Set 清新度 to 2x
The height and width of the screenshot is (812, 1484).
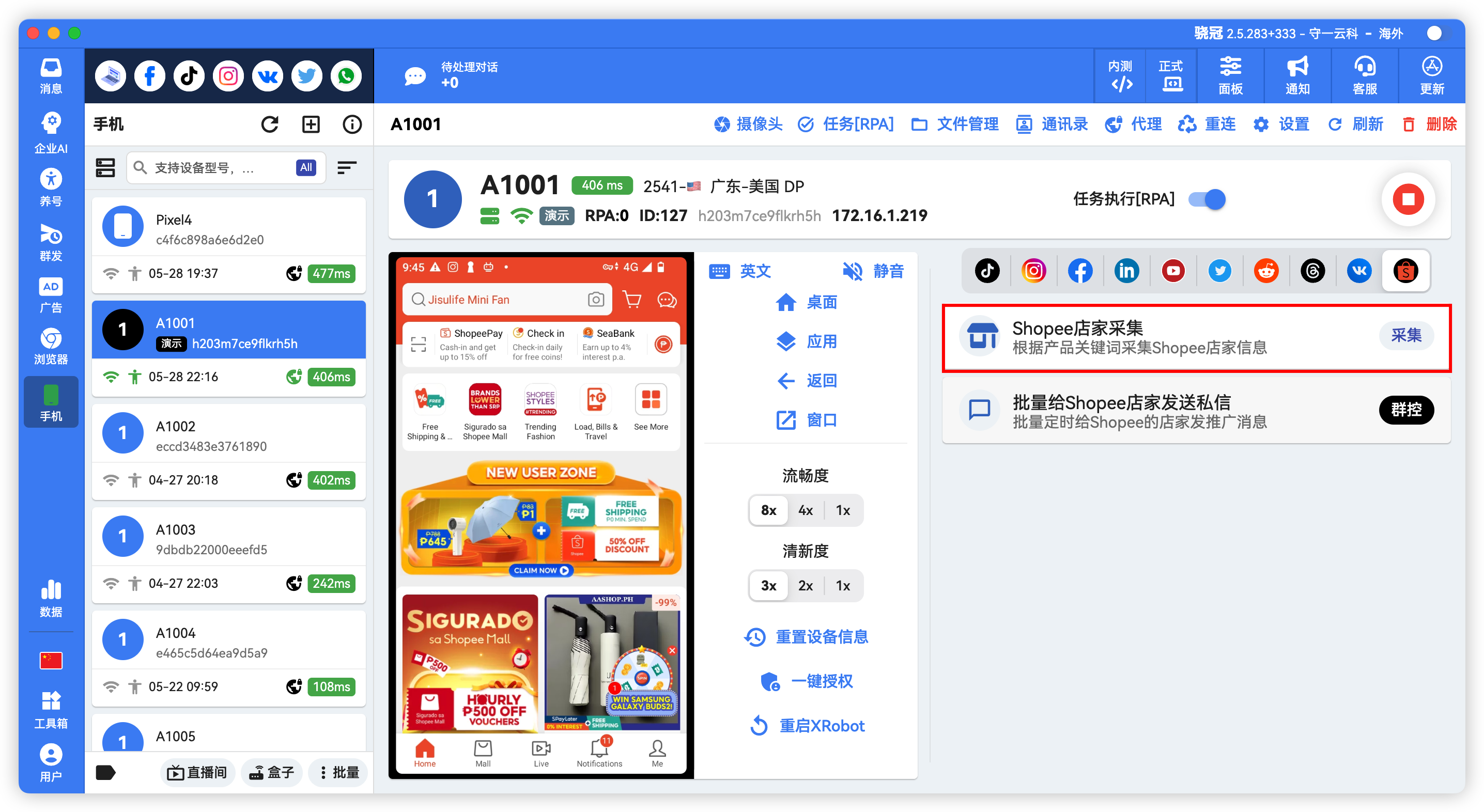(x=806, y=586)
